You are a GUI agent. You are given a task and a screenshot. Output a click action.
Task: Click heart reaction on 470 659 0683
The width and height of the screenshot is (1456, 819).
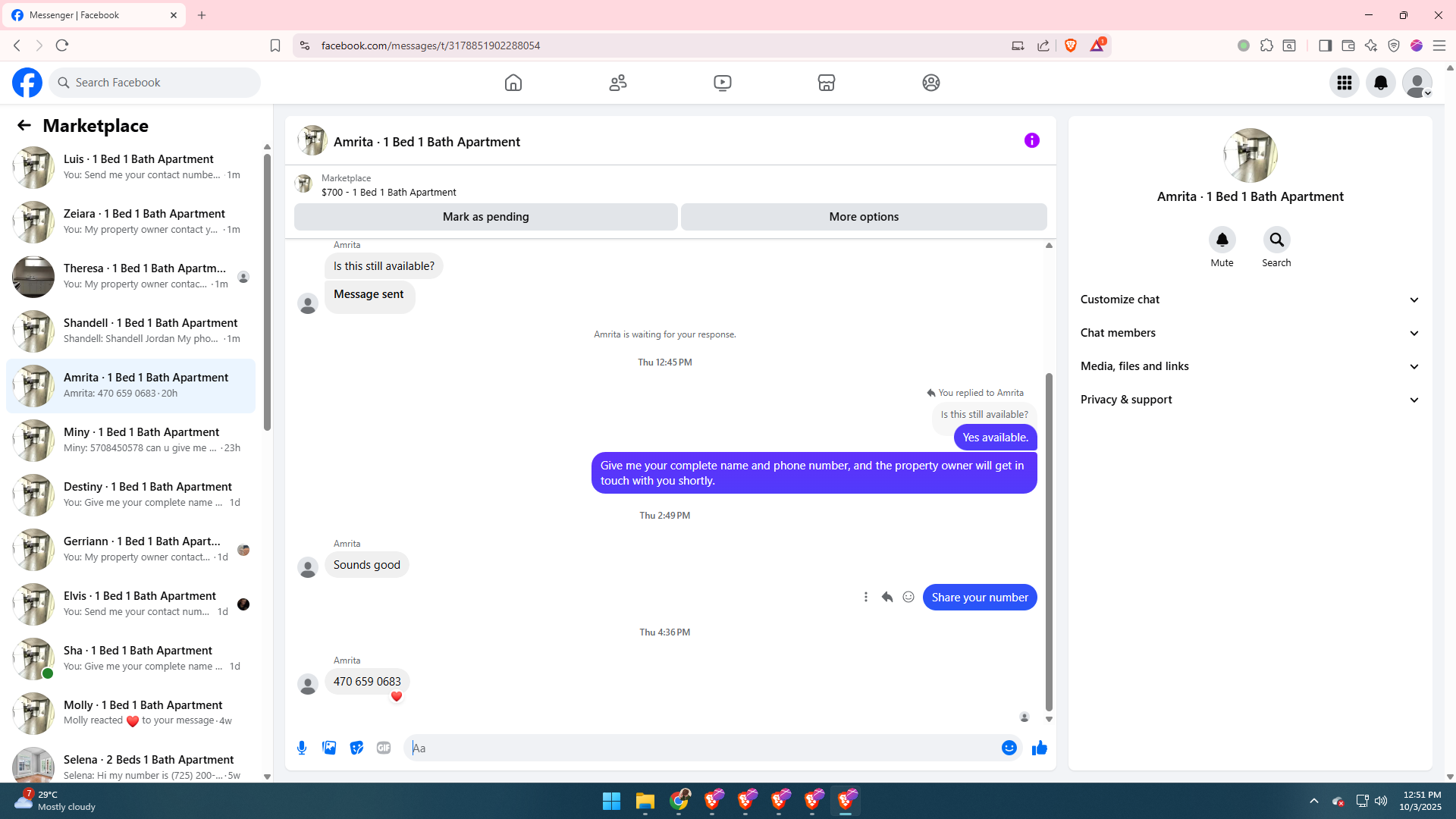tap(397, 697)
